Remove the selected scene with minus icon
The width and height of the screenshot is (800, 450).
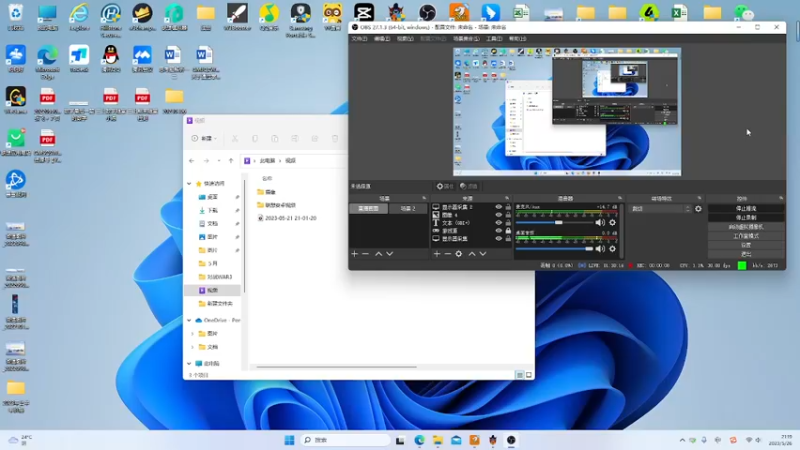365,254
